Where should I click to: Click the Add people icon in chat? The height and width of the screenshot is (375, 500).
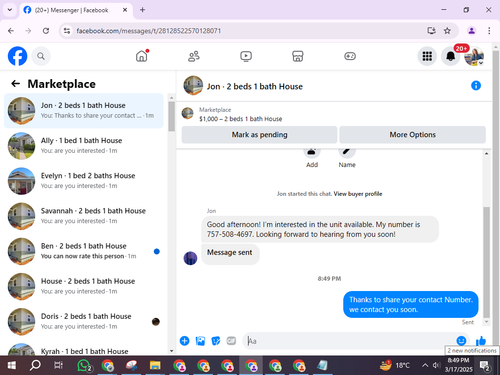click(312, 152)
